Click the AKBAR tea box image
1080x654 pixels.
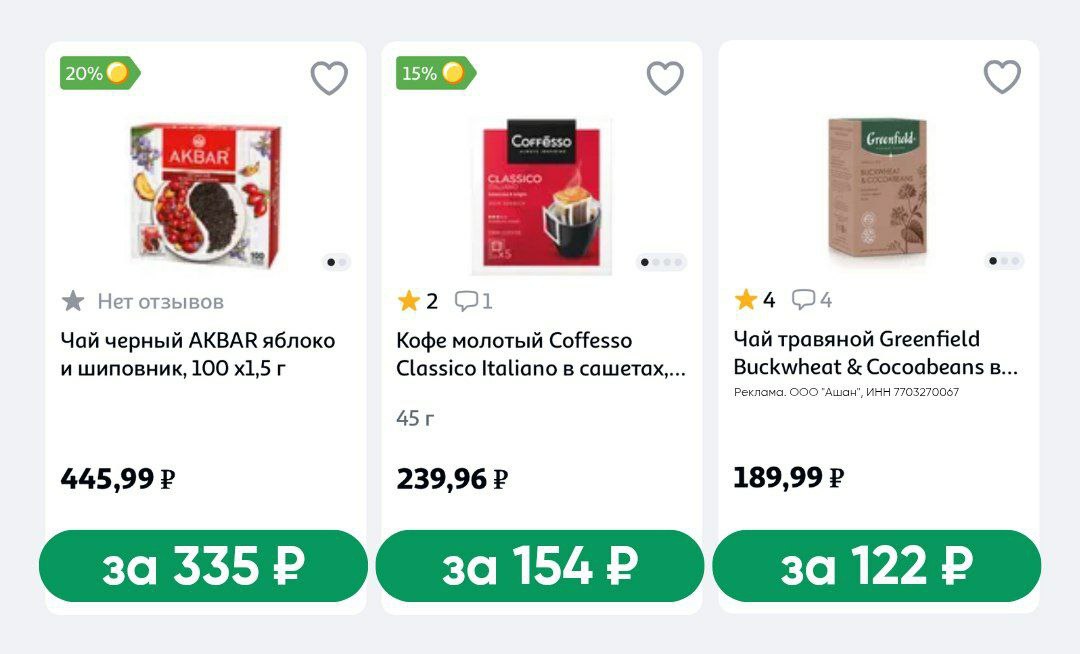(204, 190)
